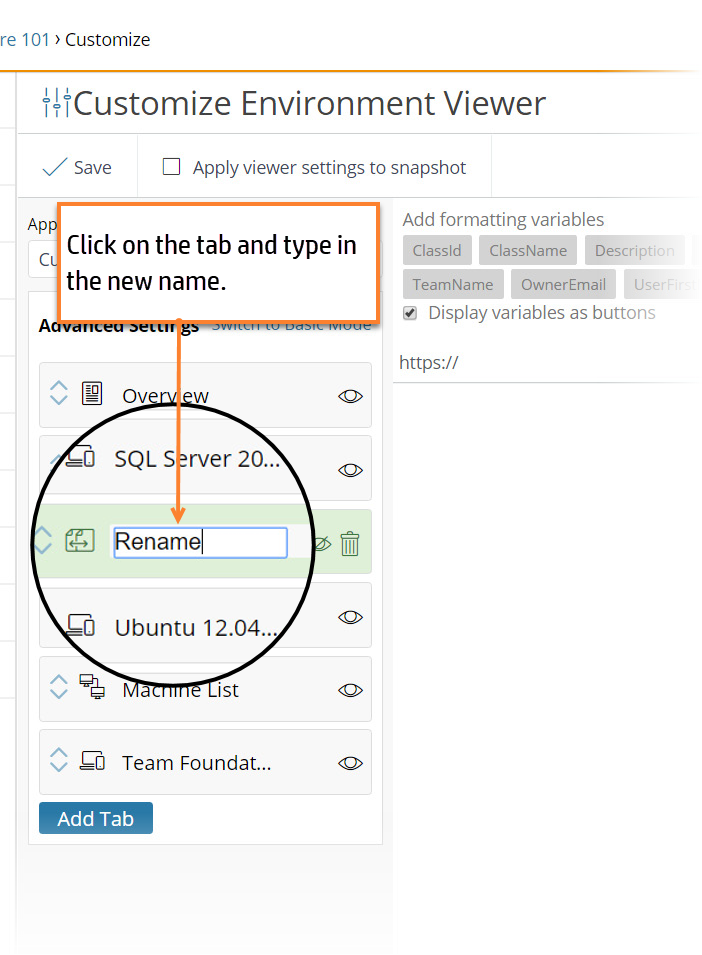Viewport: 702px width, 955px height.
Task: Click the slashed-eye icon beside the Rename field
Action: (x=322, y=542)
